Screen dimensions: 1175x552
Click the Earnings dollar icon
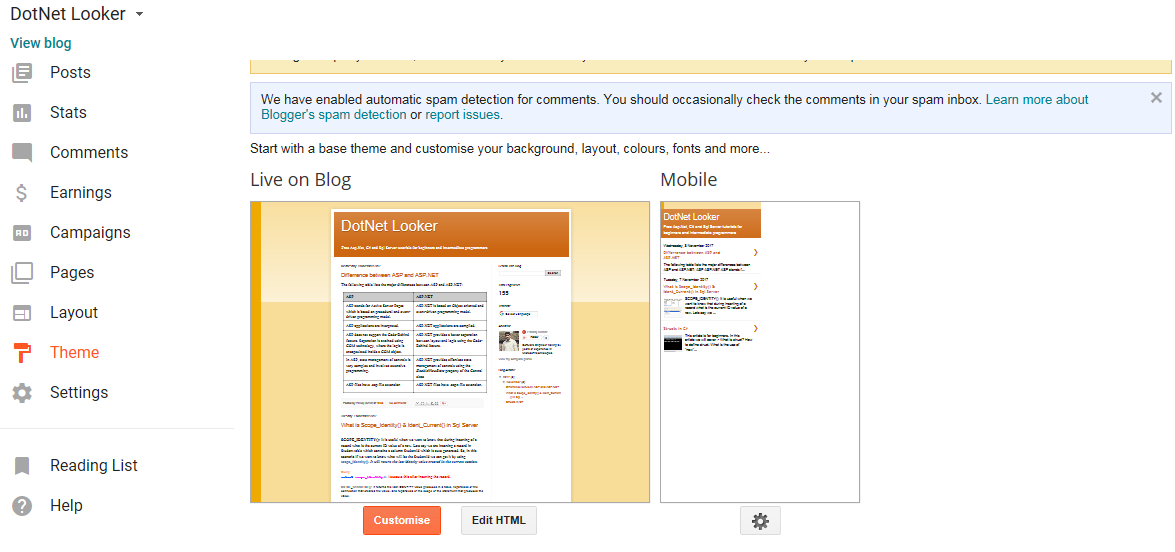(22, 192)
